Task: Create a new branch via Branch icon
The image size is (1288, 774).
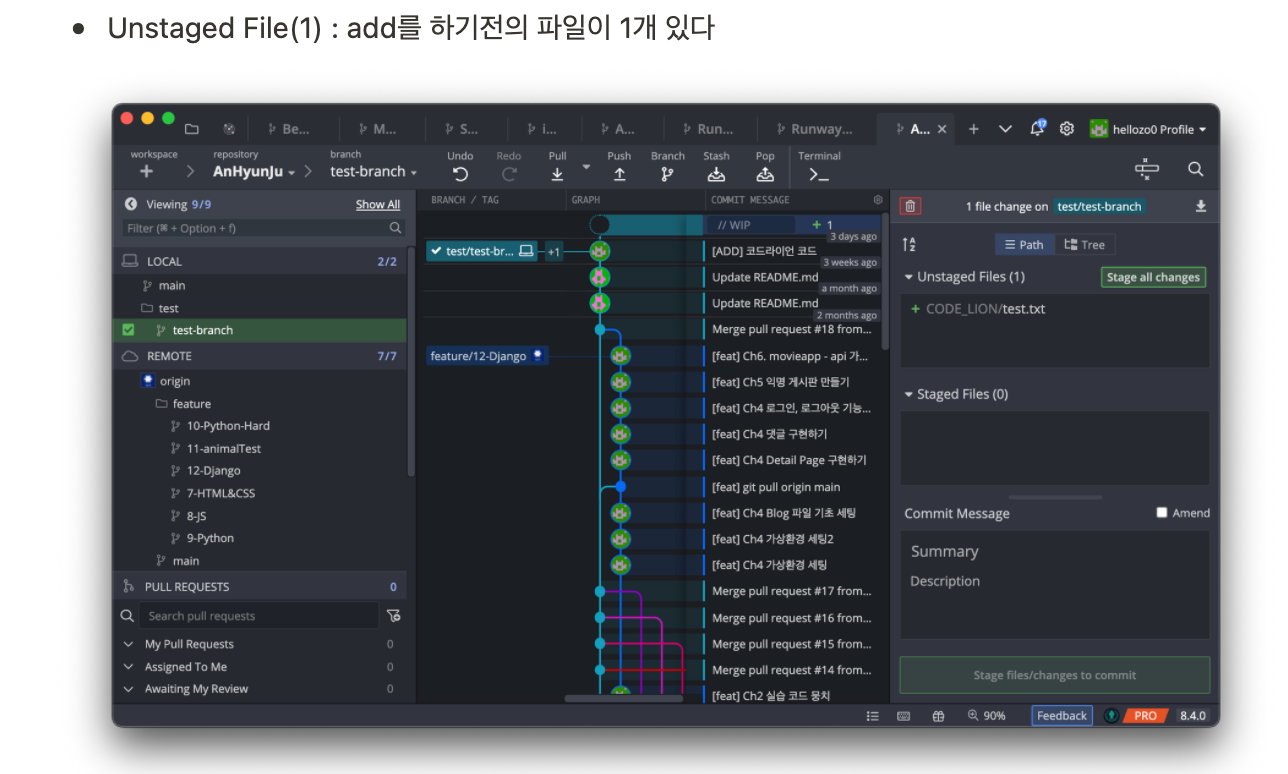Action: point(667,174)
